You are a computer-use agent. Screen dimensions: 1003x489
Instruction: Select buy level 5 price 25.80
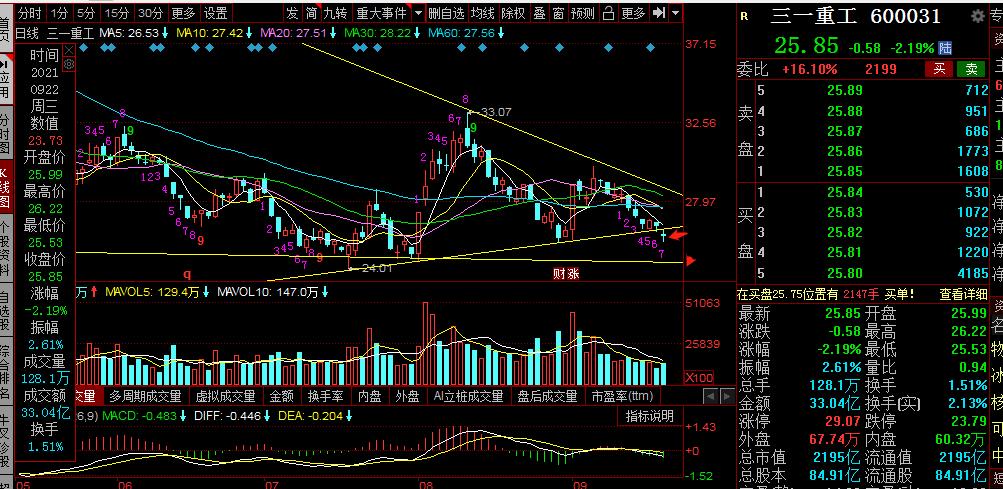coord(844,273)
